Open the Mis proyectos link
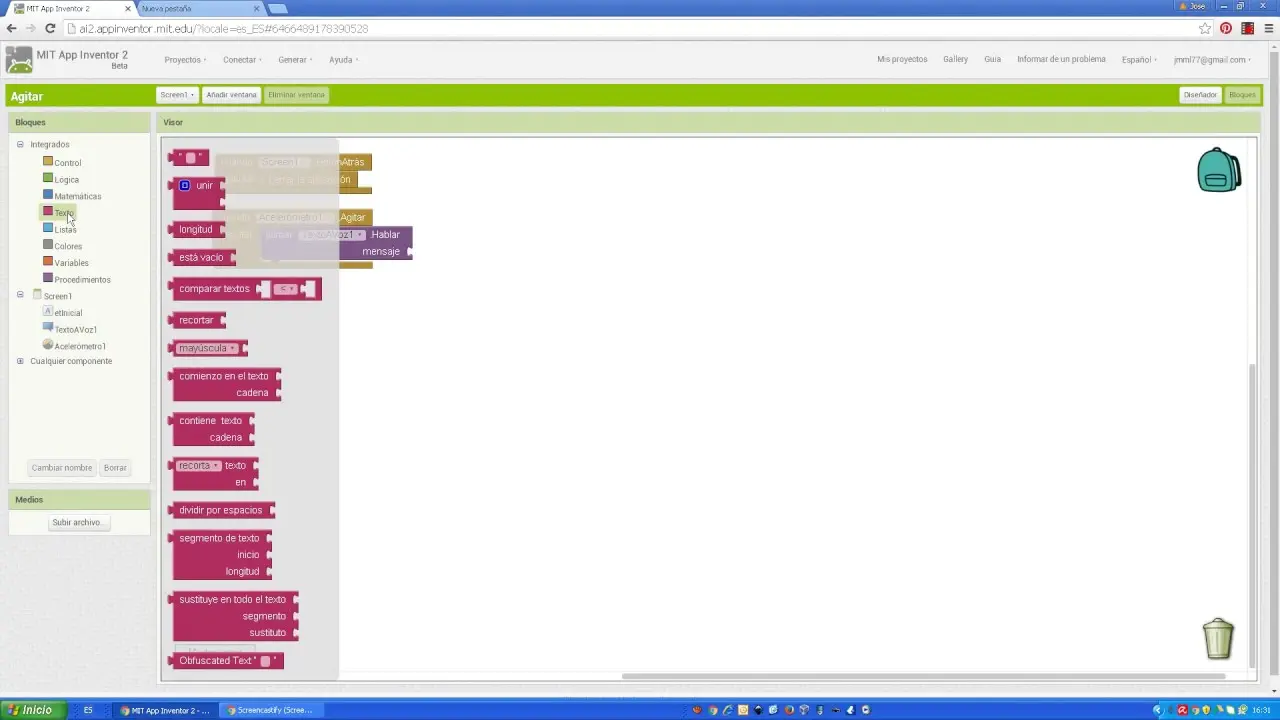The image size is (1280, 720). pos(902,60)
